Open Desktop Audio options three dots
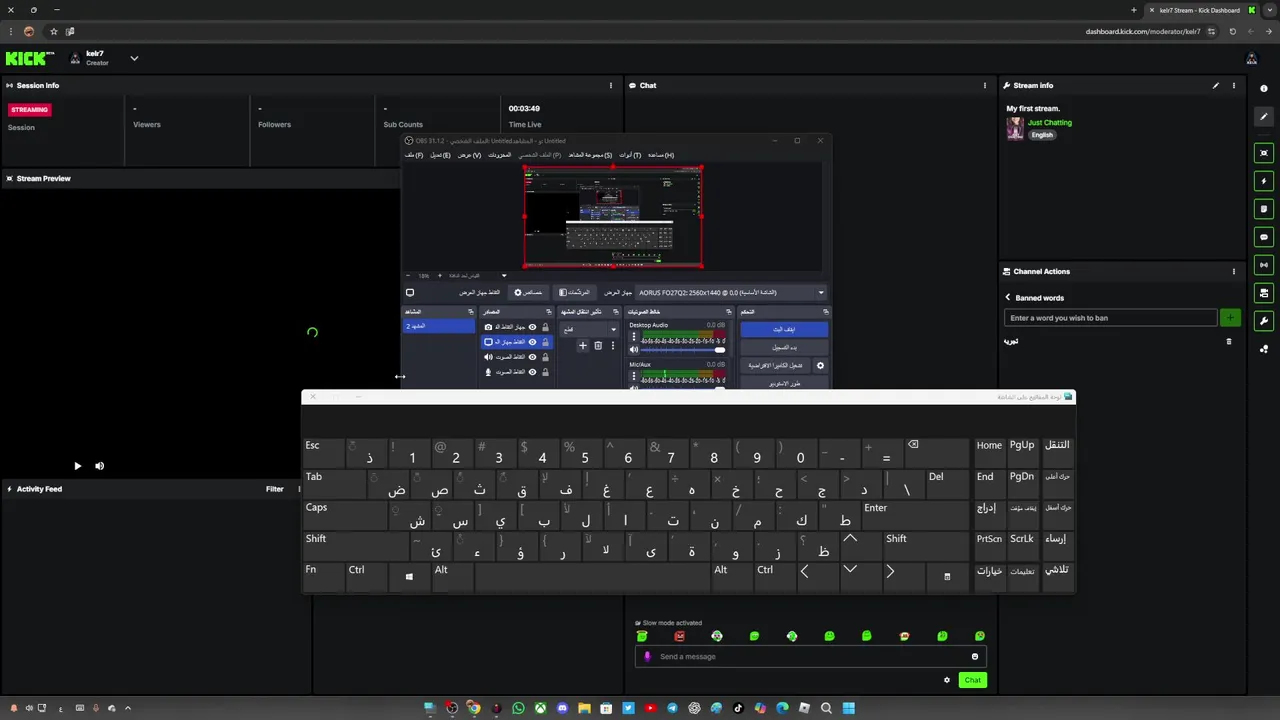1280x720 pixels. [x=634, y=336]
